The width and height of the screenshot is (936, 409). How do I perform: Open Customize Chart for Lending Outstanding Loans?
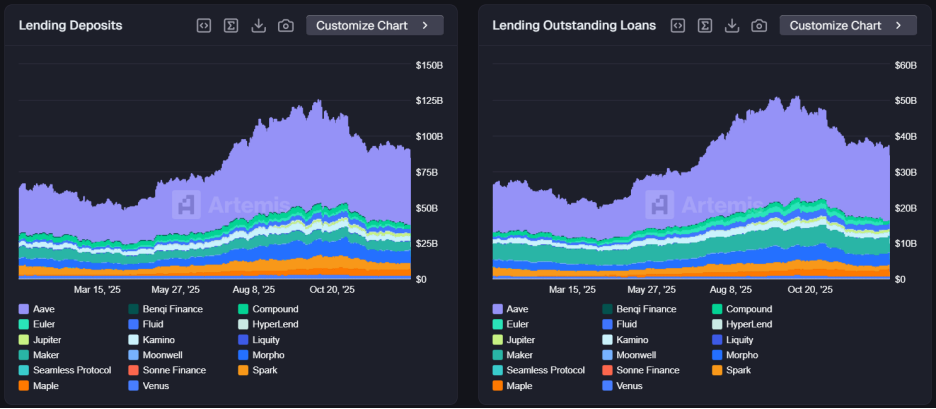[848, 25]
